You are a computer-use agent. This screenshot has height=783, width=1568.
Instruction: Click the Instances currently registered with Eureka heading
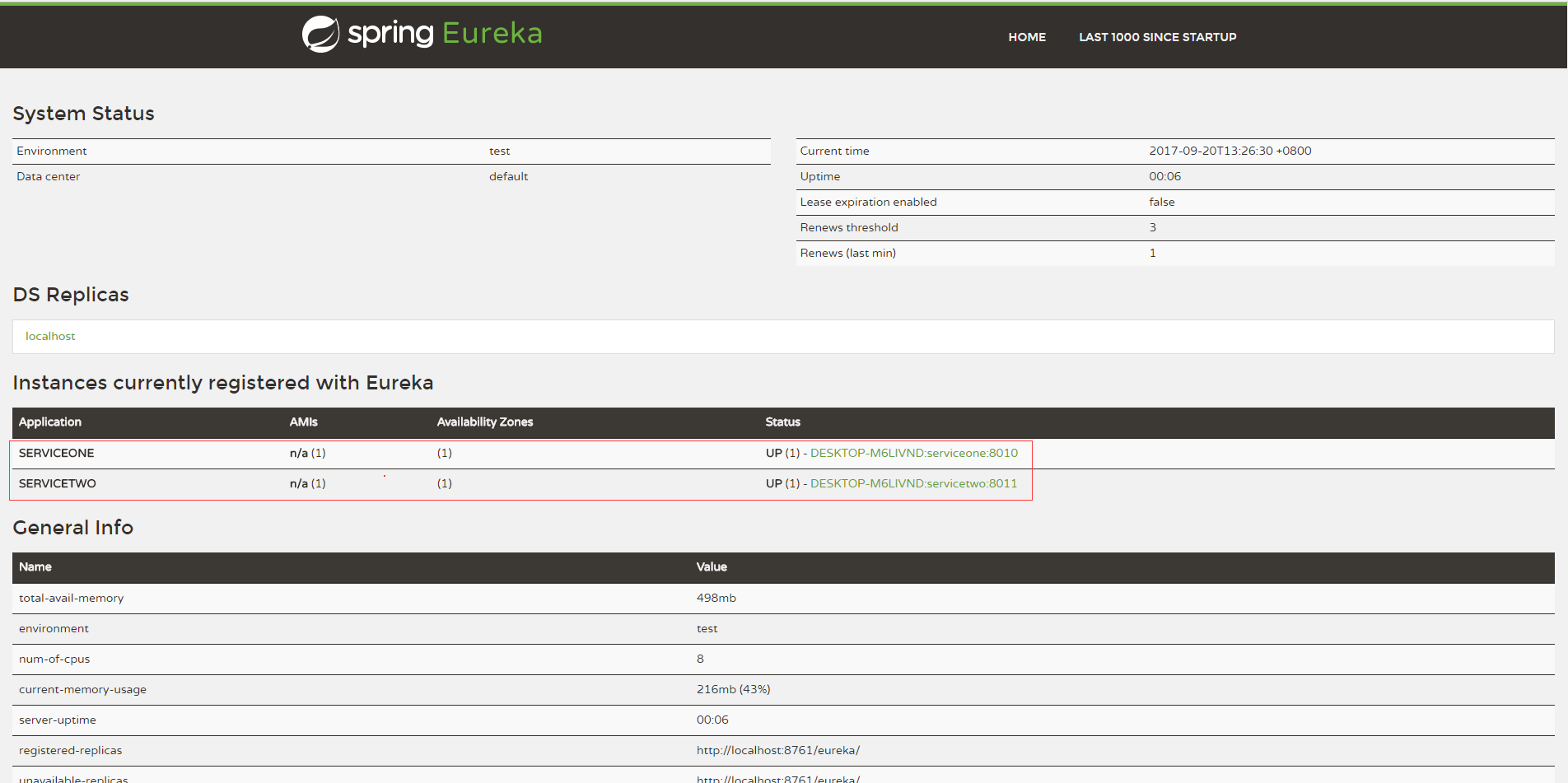point(223,383)
